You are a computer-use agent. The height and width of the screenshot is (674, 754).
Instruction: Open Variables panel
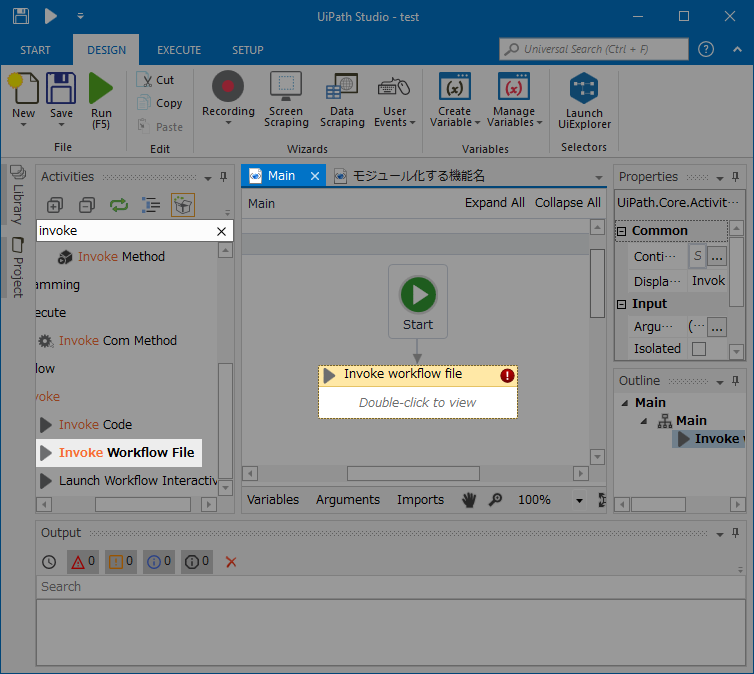(x=273, y=499)
